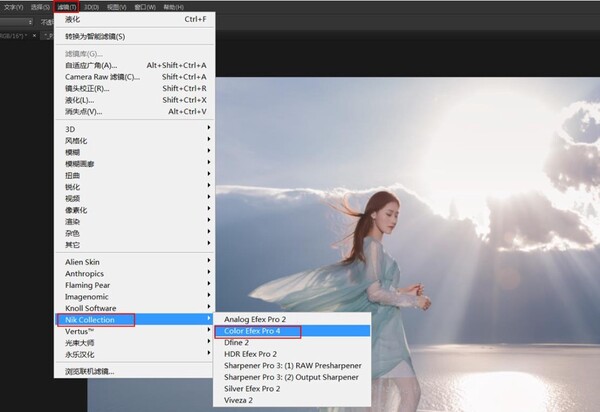Open the options bar dropdown
Image resolution: width=600 pixels, height=412 pixels.
point(16,22)
